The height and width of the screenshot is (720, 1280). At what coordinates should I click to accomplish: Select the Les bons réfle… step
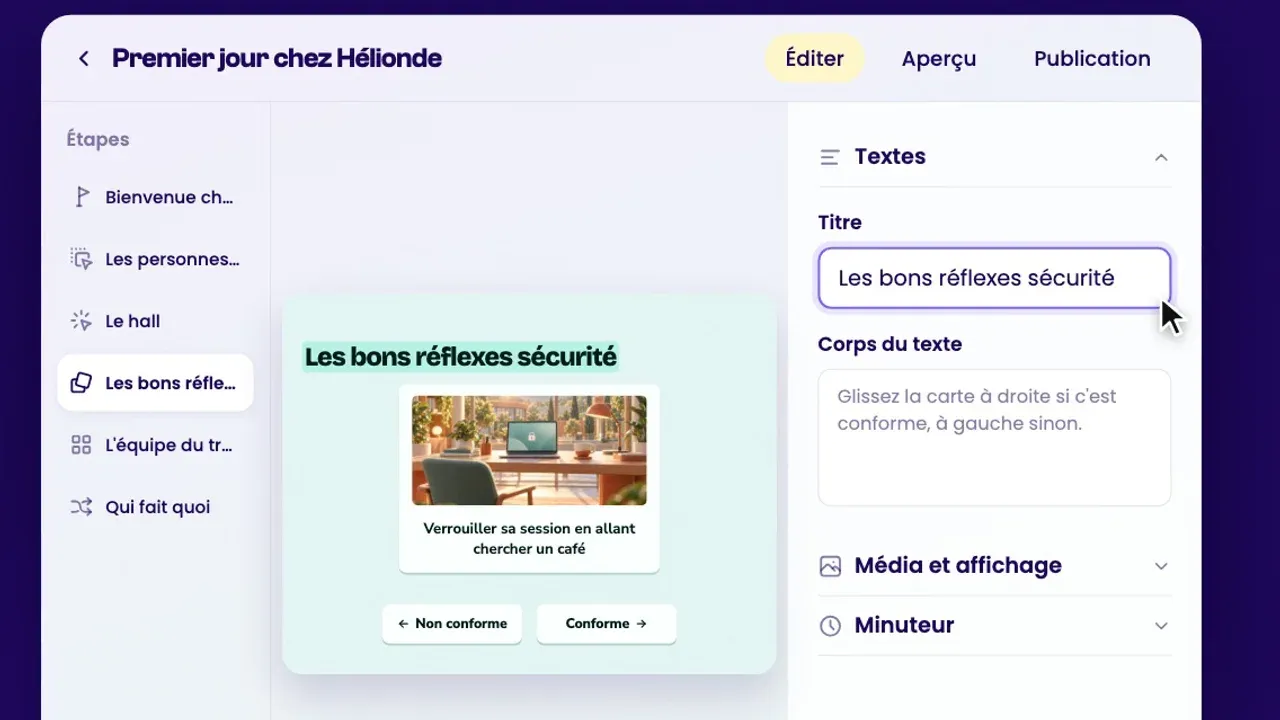(x=155, y=383)
